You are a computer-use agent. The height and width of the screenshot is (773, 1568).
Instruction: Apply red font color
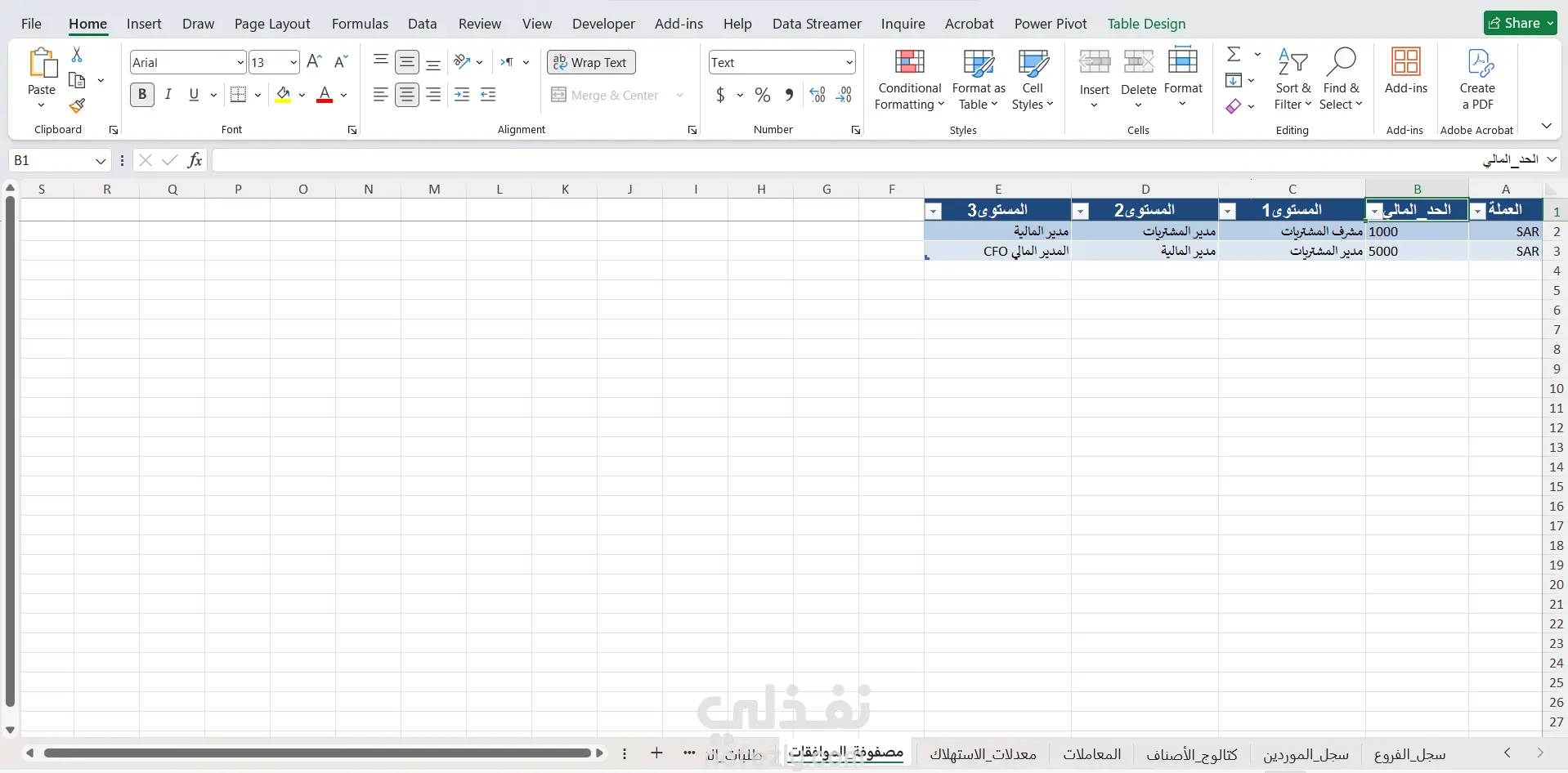tap(325, 95)
